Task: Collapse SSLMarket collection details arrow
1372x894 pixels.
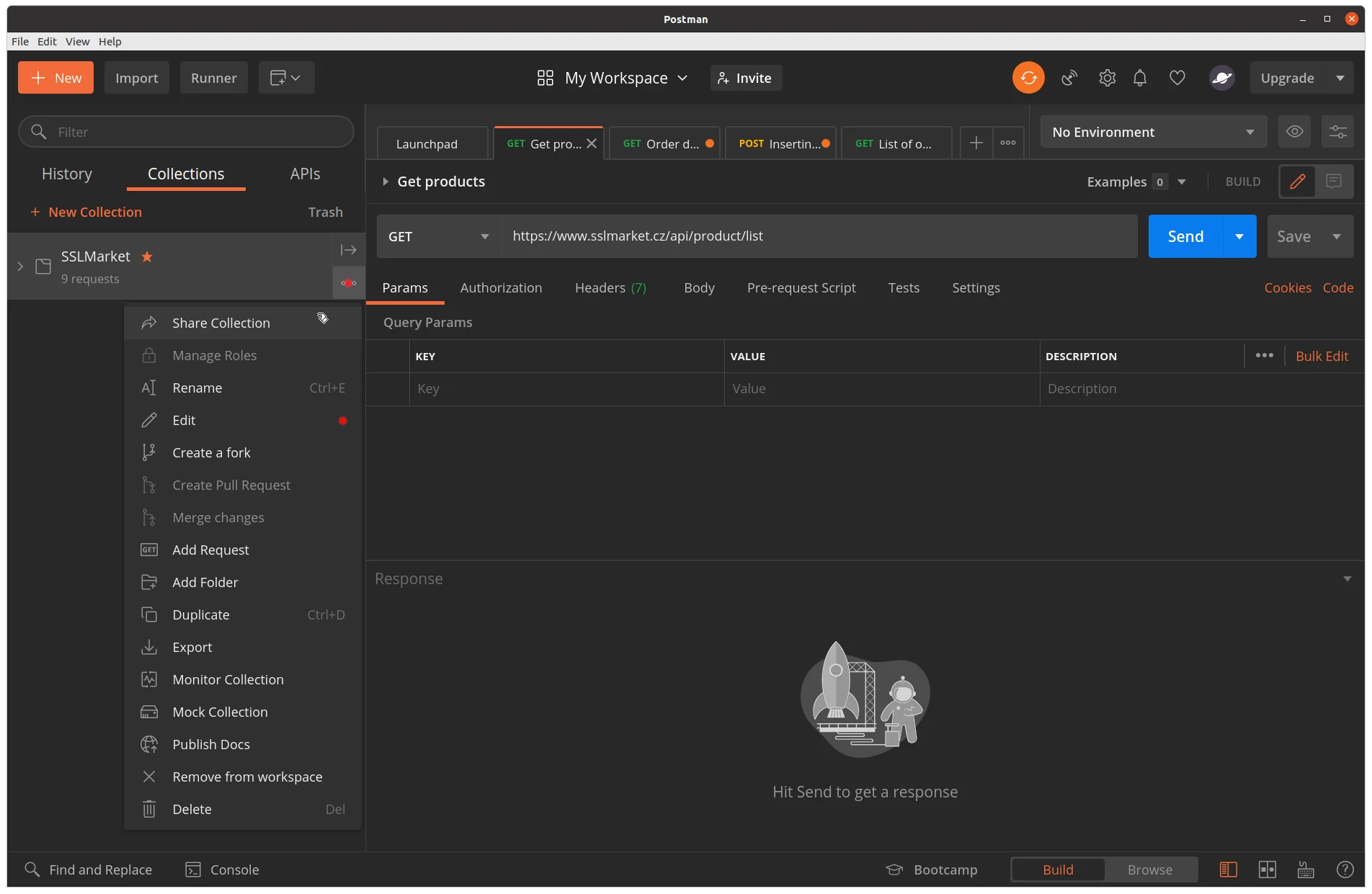Action: point(349,250)
